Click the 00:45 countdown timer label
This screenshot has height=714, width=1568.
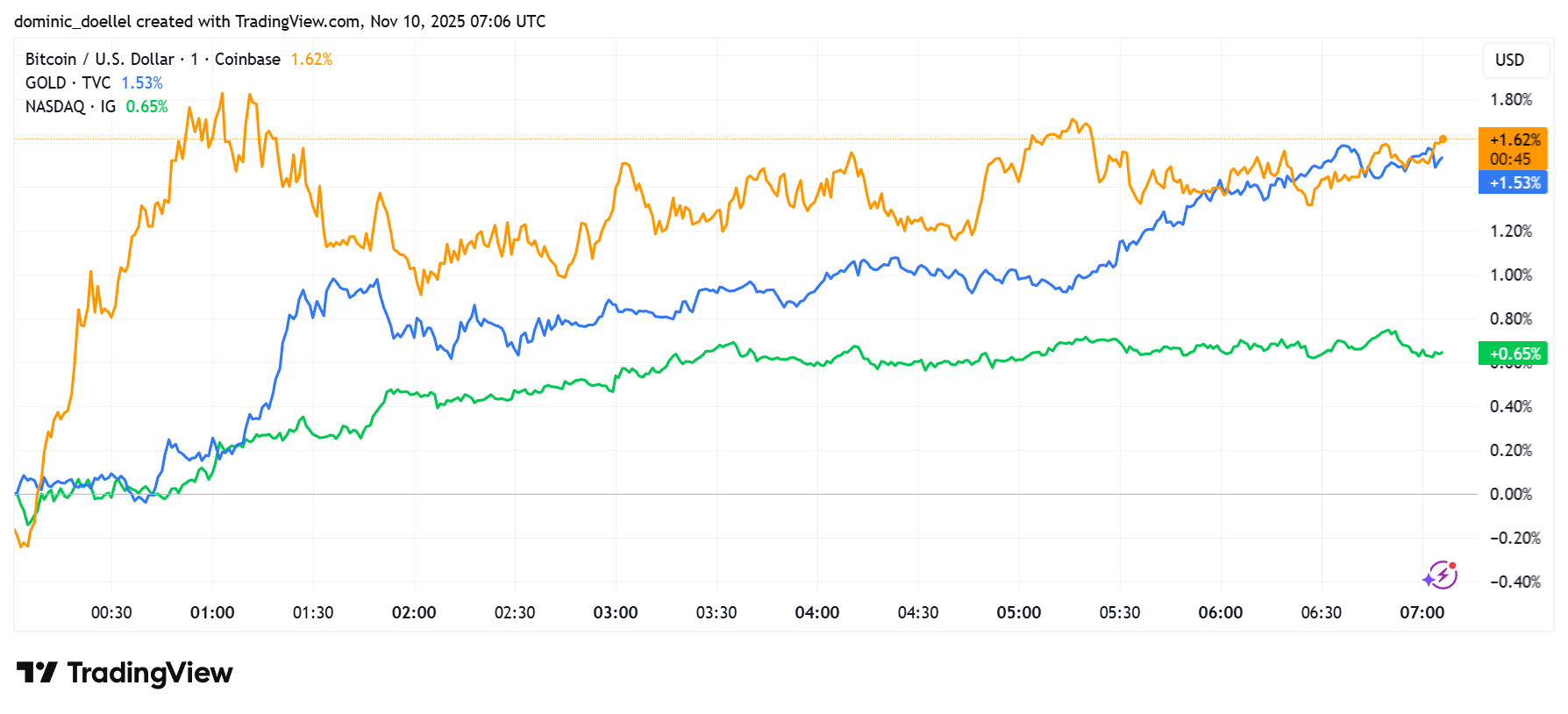click(x=1510, y=159)
